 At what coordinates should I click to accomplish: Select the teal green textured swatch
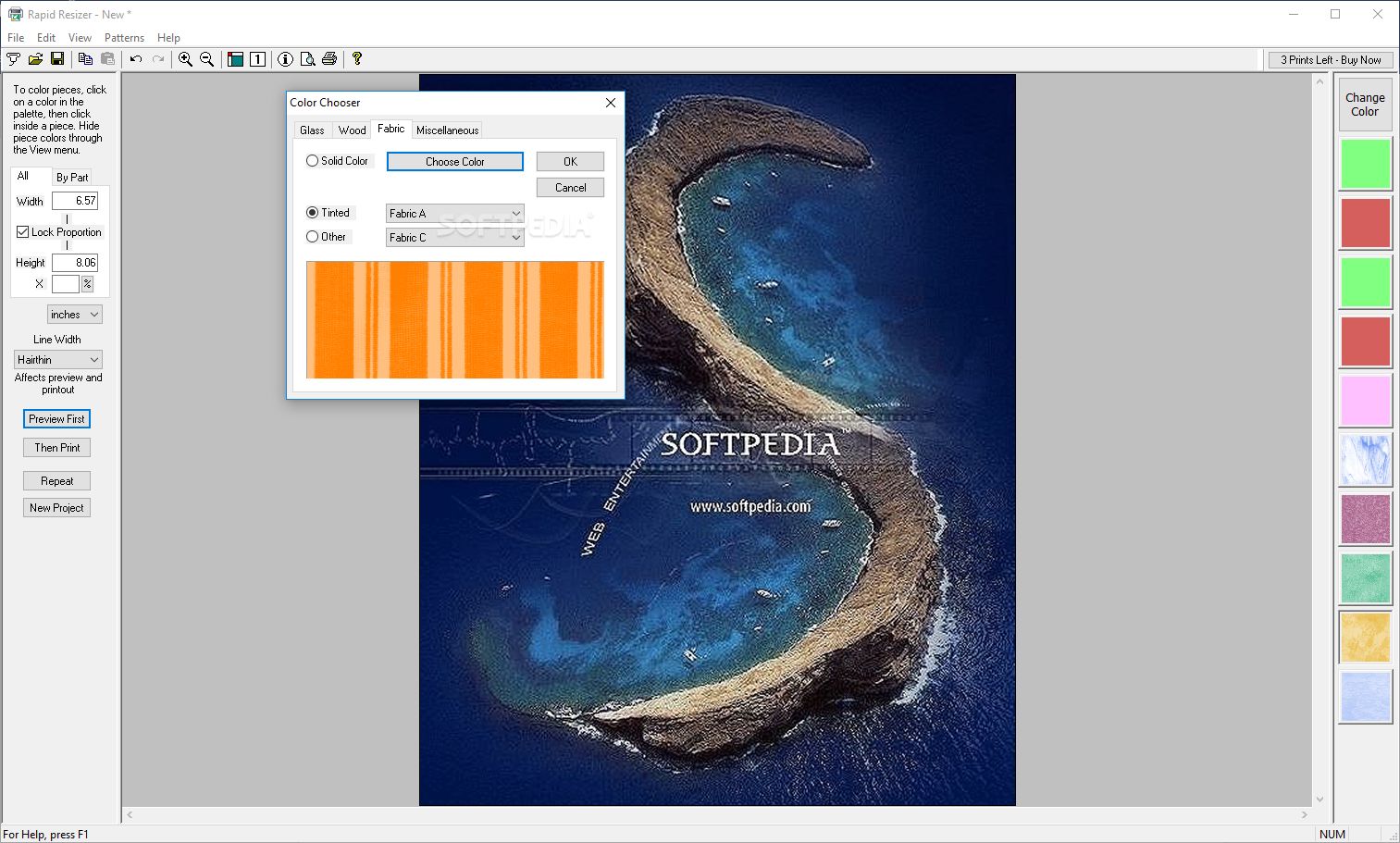pos(1365,578)
